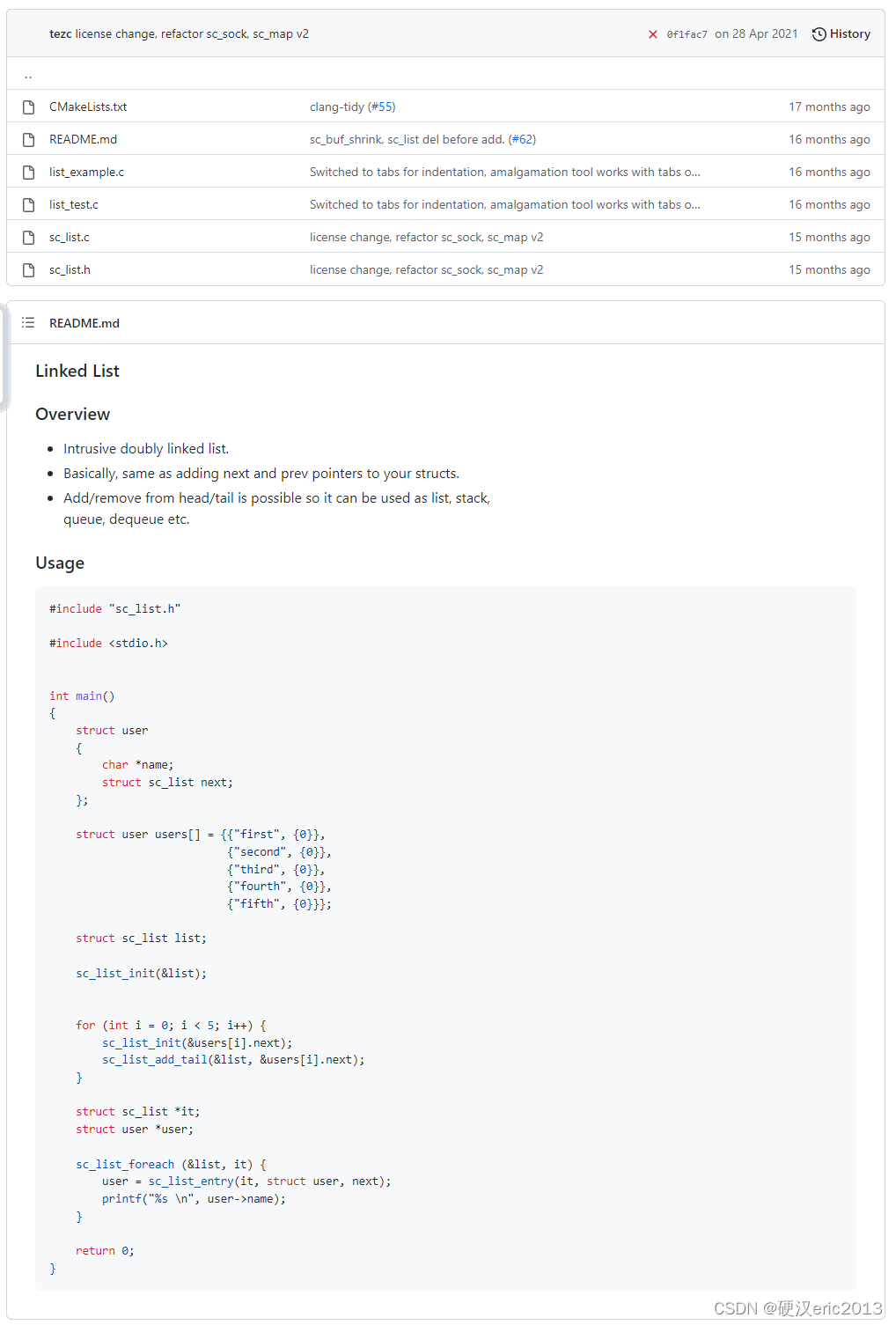Open sc_list.h header file

(x=70, y=269)
